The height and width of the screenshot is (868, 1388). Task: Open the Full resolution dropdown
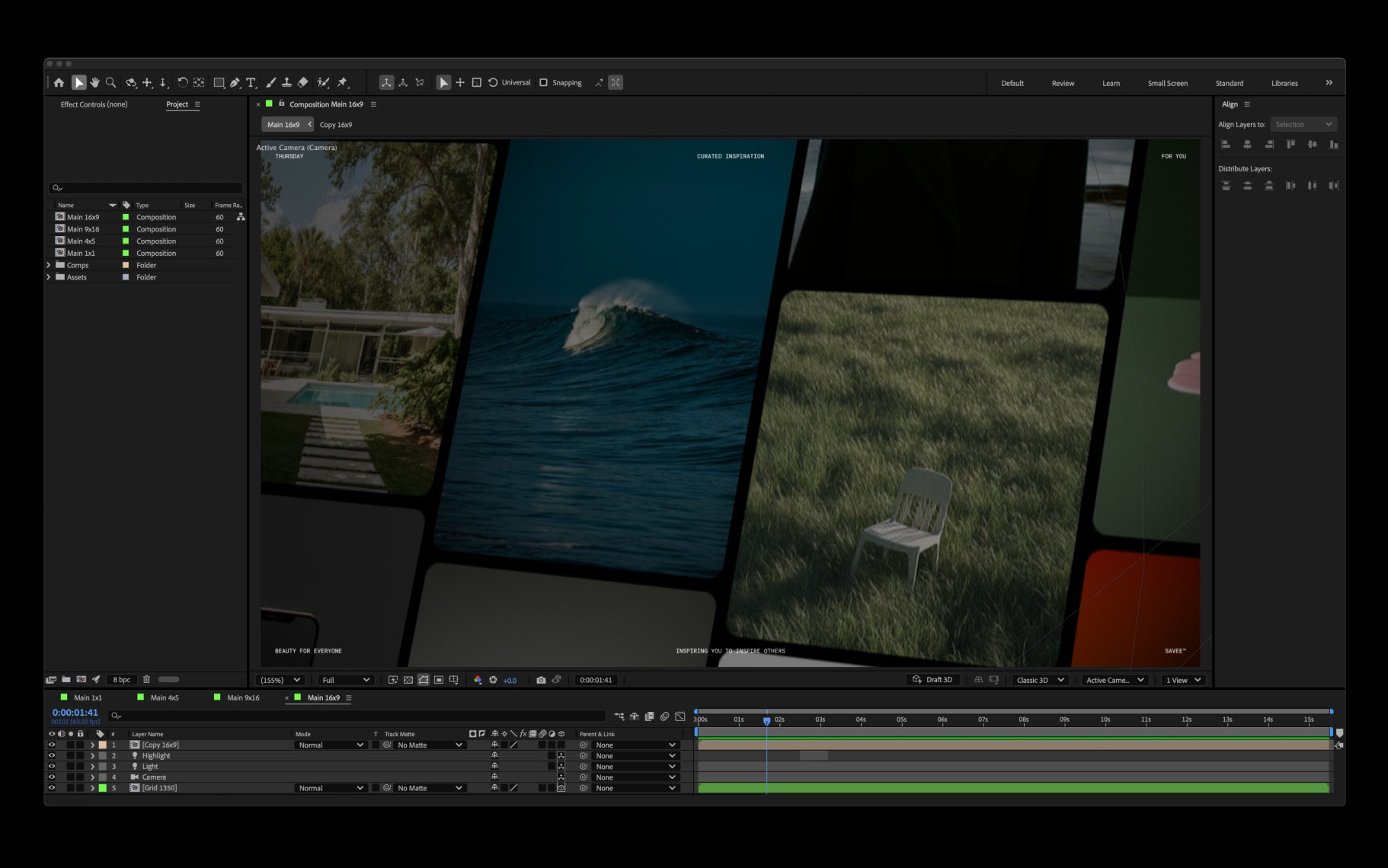[x=345, y=680]
